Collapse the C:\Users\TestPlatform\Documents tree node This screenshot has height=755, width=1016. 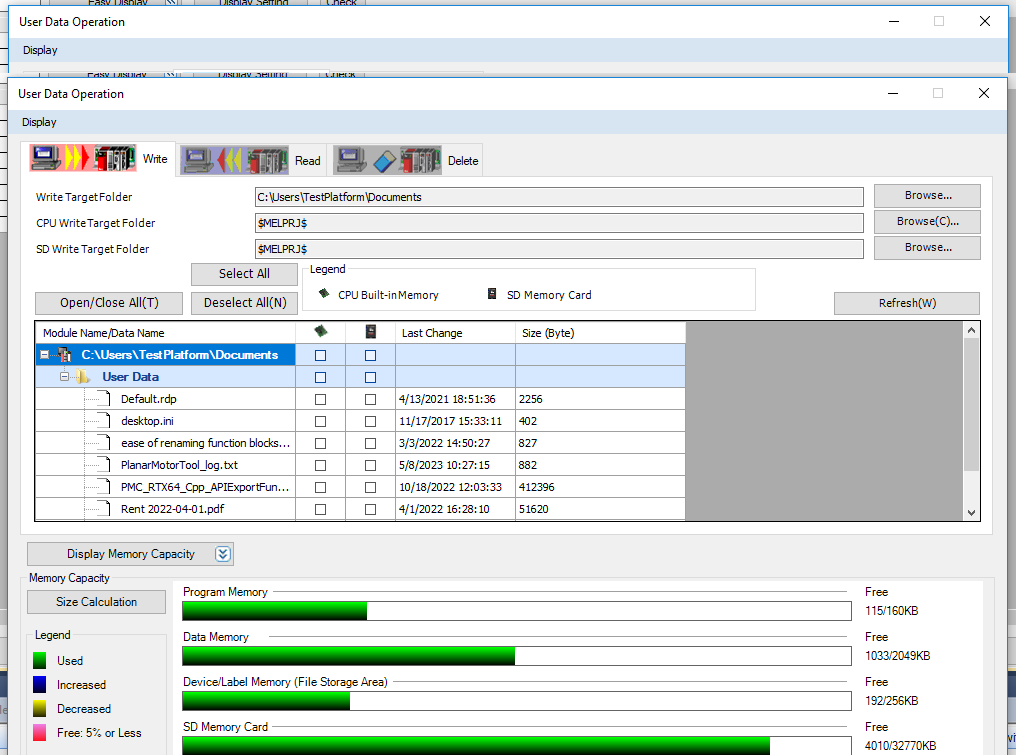(44, 355)
